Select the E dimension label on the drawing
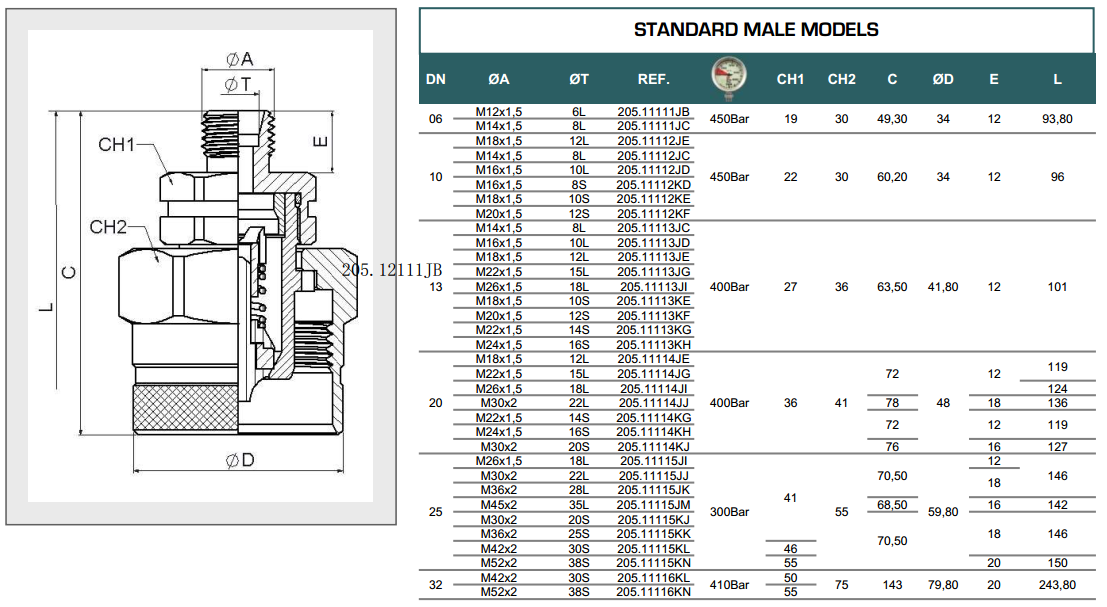The image size is (1107, 607). [320, 141]
